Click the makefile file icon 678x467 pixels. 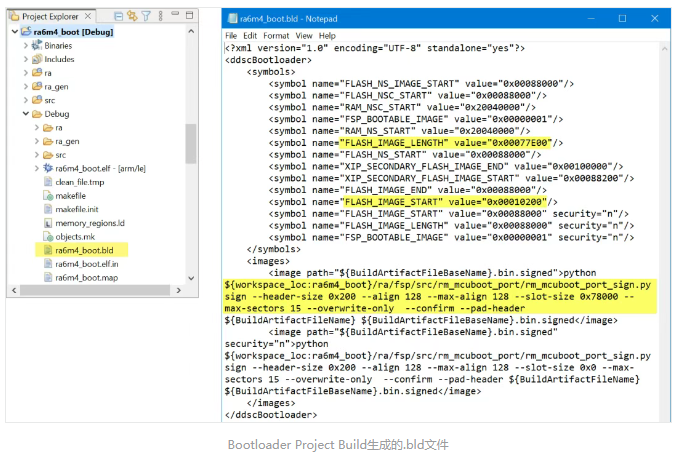pyautogui.click(x=48, y=196)
